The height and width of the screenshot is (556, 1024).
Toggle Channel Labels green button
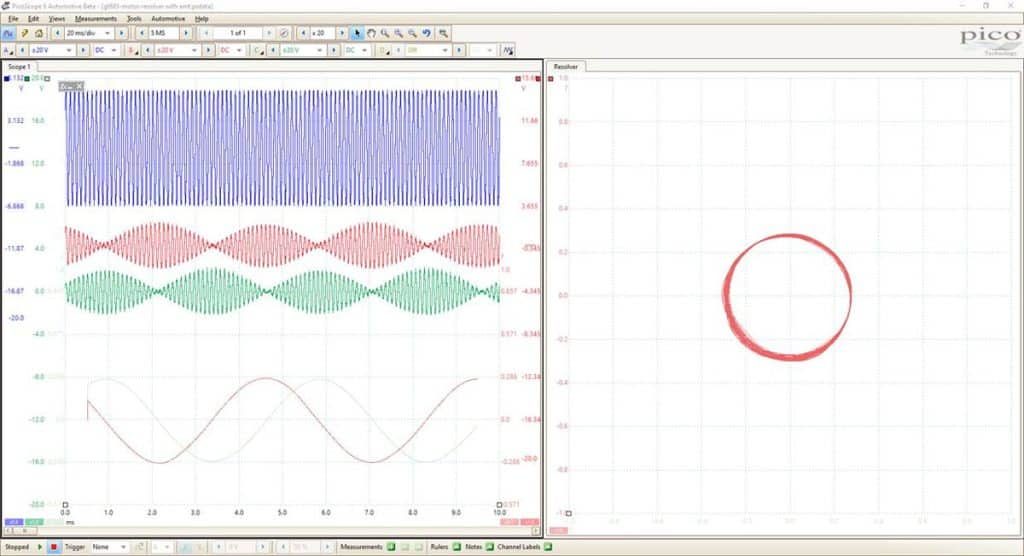[x=548, y=547]
